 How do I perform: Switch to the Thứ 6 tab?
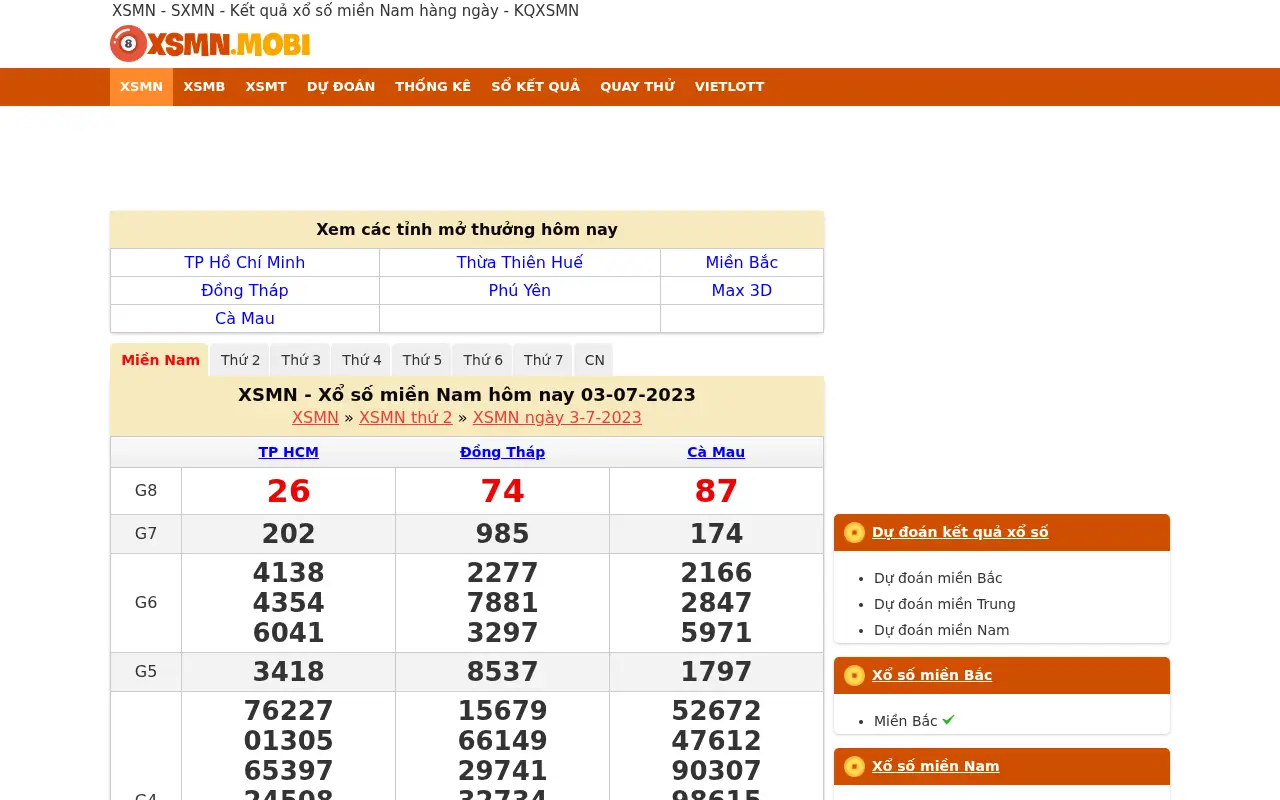click(483, 360)
